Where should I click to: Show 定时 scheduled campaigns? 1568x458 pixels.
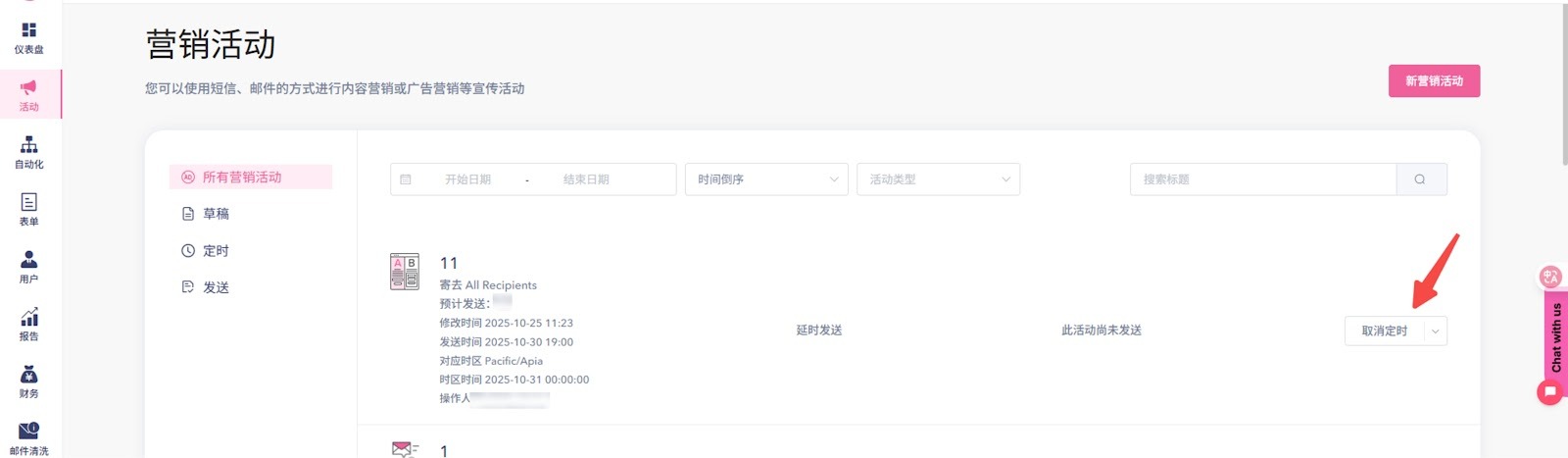click(x=216, y=251)
